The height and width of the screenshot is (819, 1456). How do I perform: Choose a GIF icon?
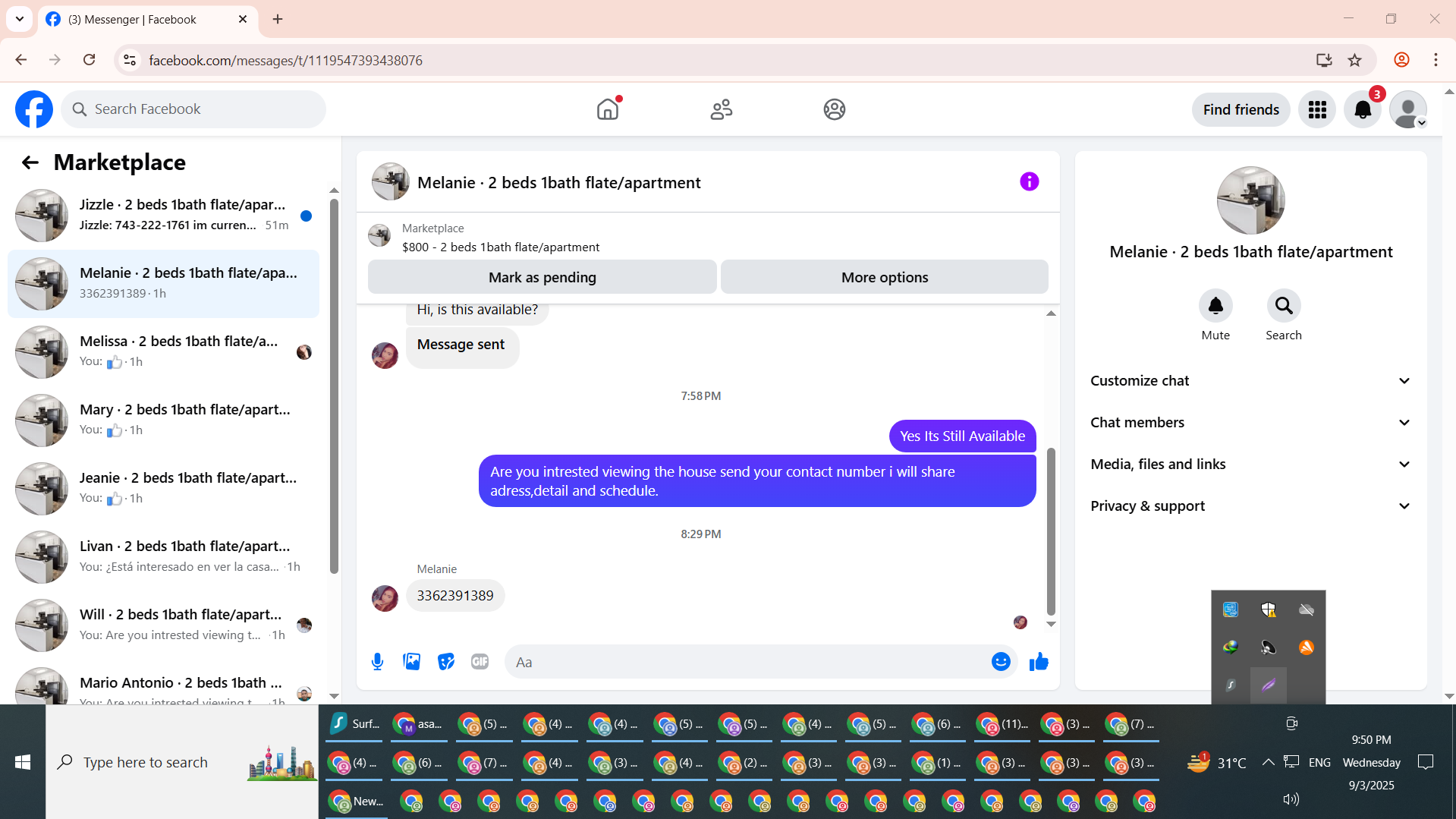tap(480, 662)
